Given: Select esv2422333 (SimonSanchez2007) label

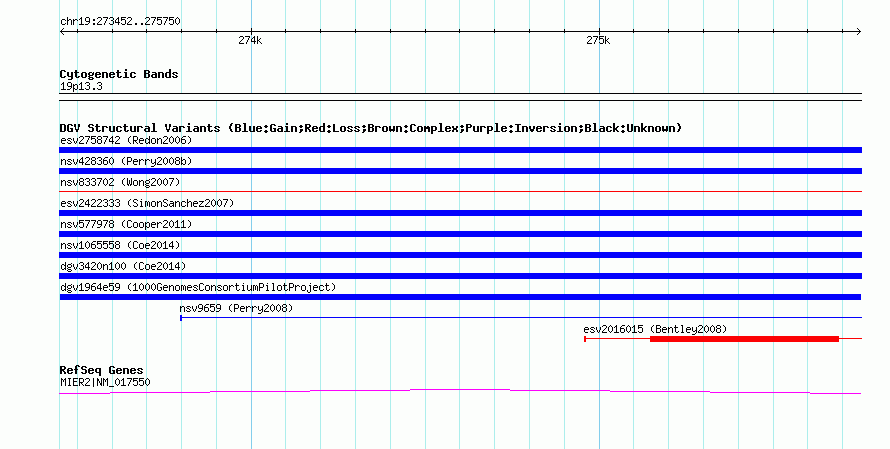Looking at the screenshot, I should point(147,203).
